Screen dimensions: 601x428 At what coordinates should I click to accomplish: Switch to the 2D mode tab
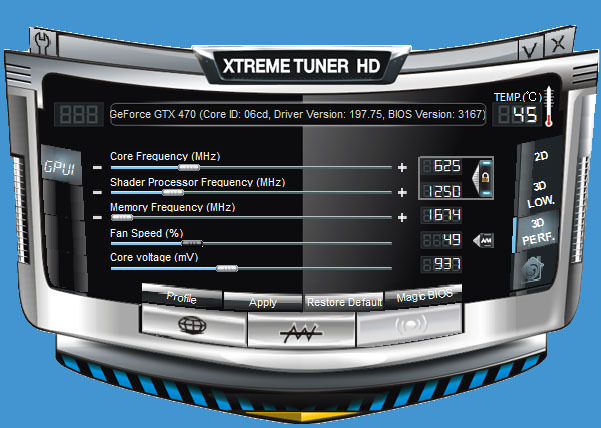point(541,157)
